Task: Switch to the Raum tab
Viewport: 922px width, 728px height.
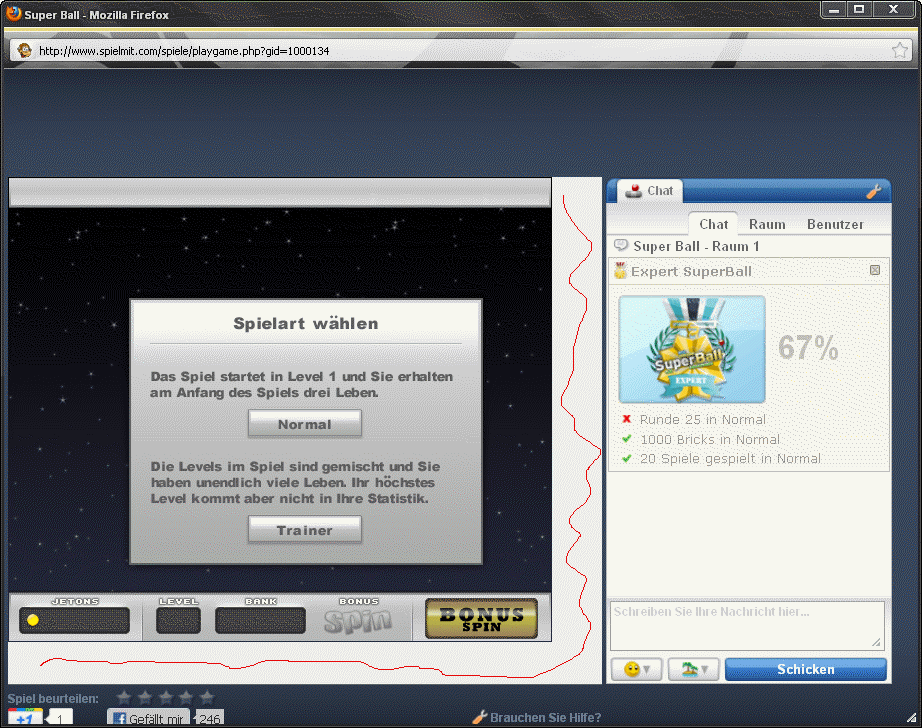Action: click(767, 224)
